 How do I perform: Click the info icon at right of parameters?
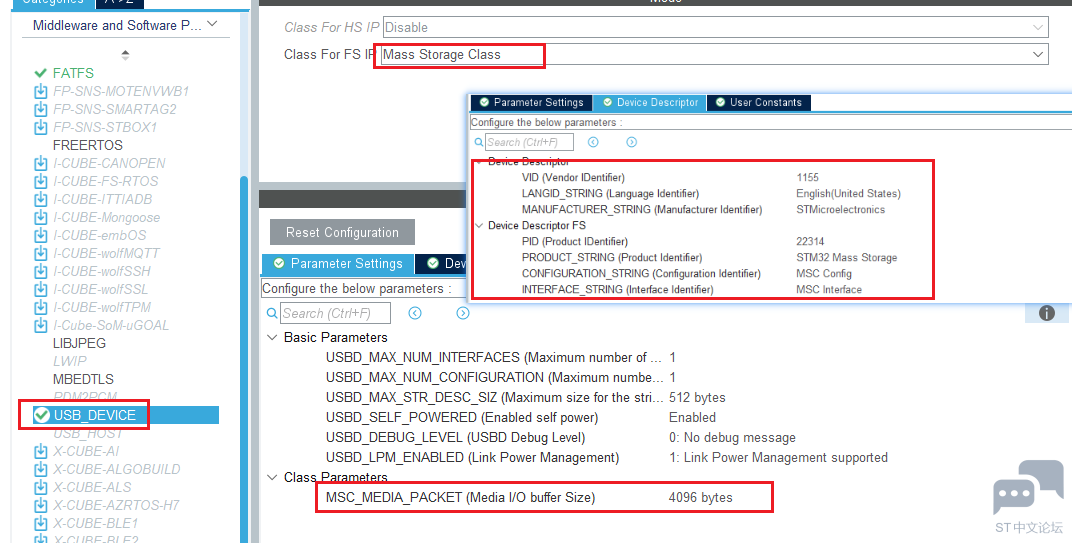(1047, 313)
